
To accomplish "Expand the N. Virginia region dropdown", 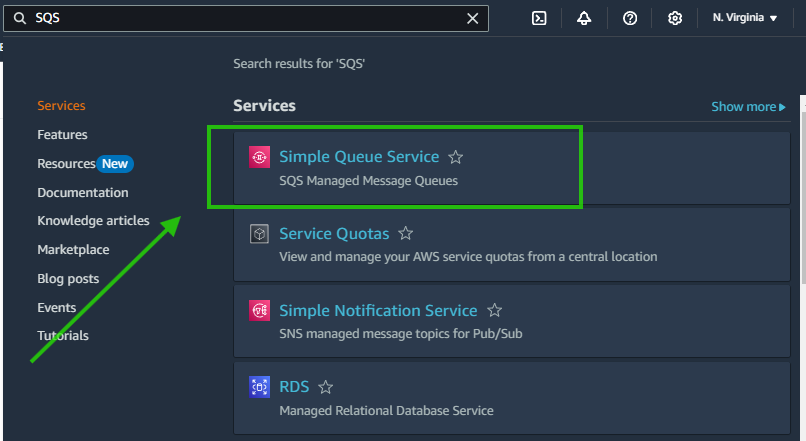I will click(745, 18).
